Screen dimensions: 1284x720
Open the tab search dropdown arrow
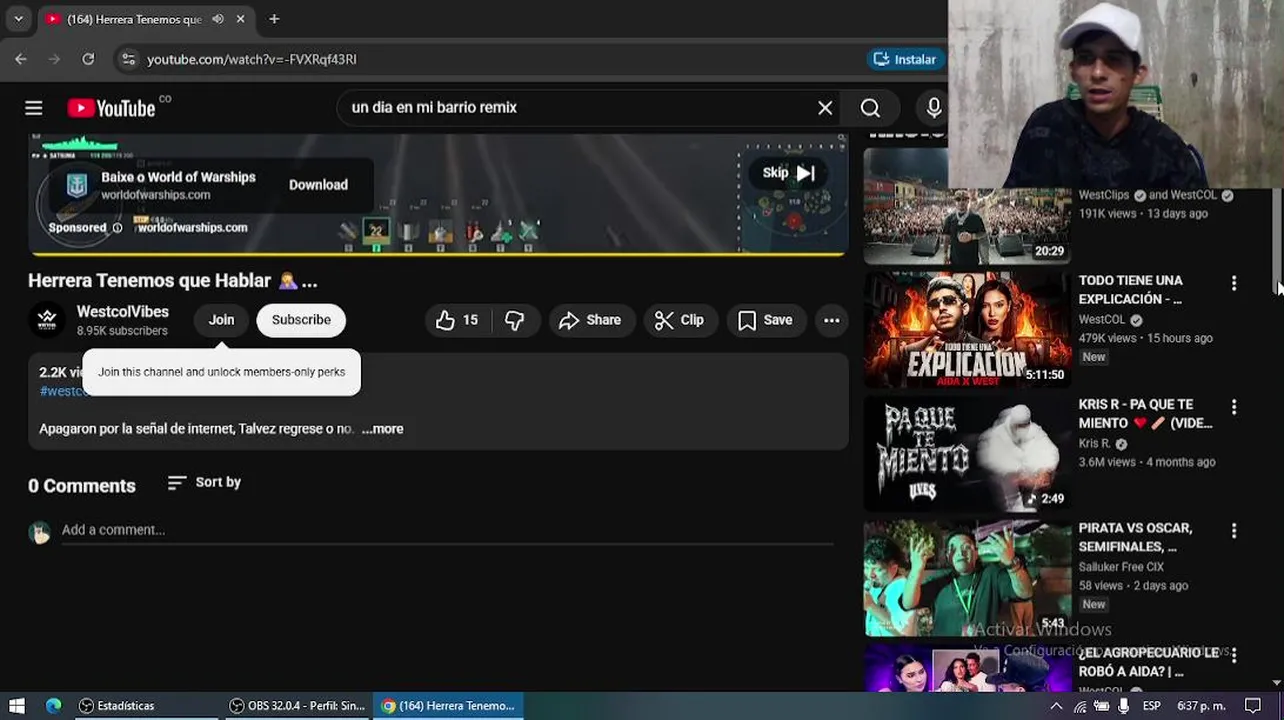click(18, 19)
